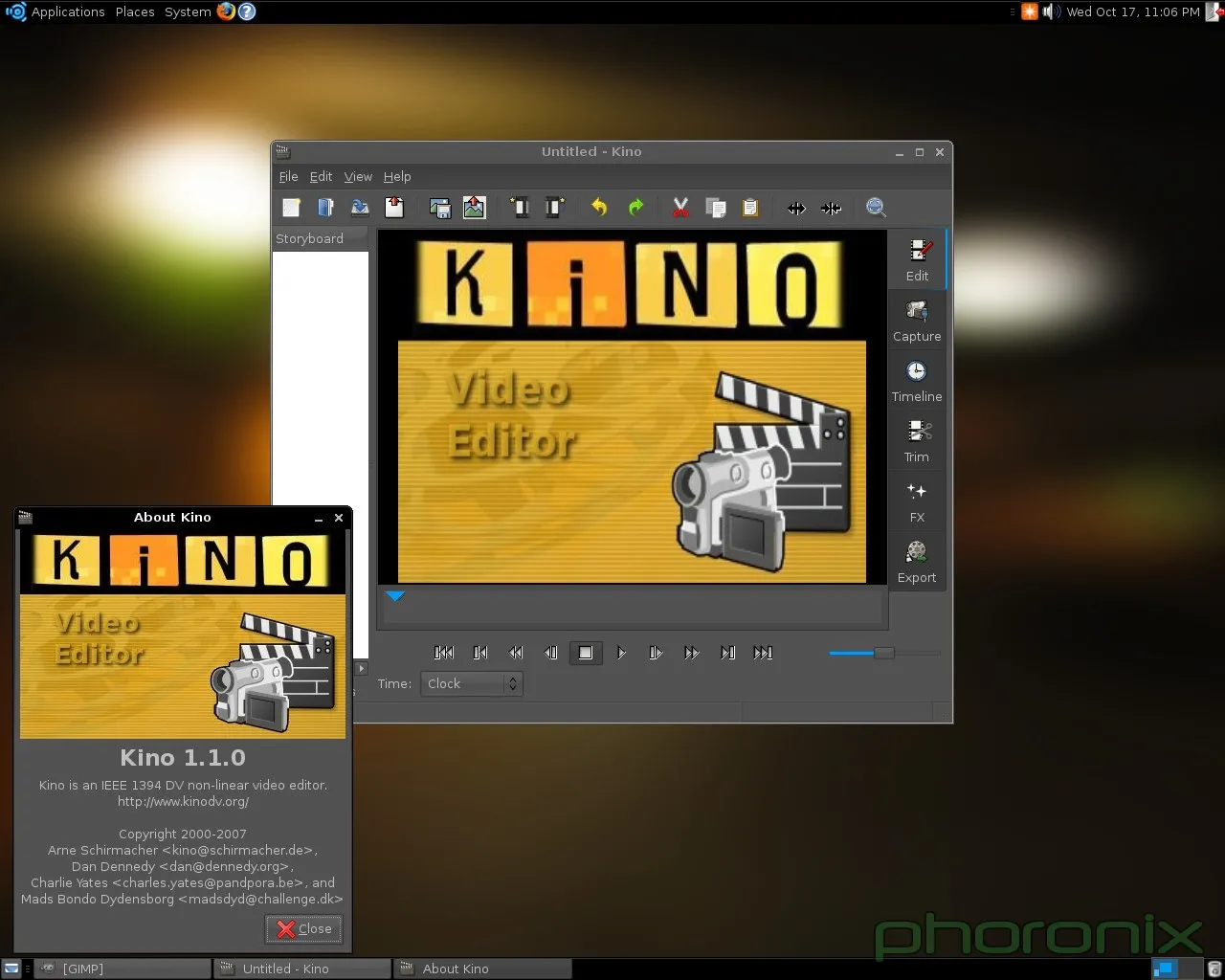
Task: Click the Copy toolbar icon
Action: (715, 208)
